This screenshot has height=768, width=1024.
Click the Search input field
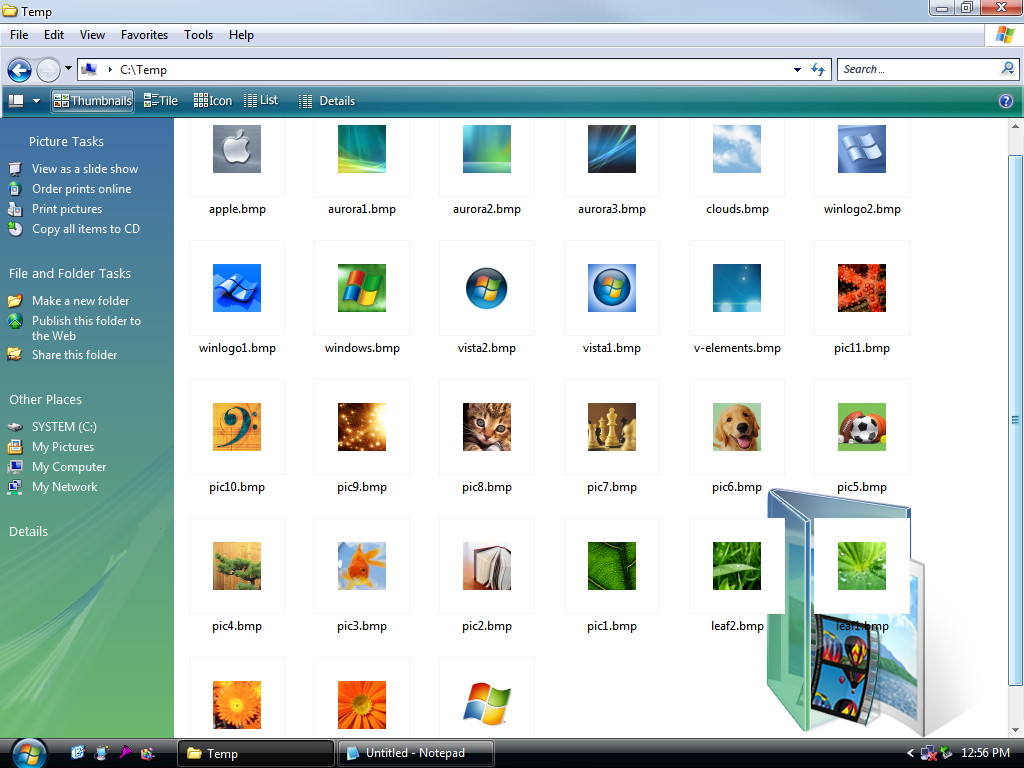pos(920,69)
